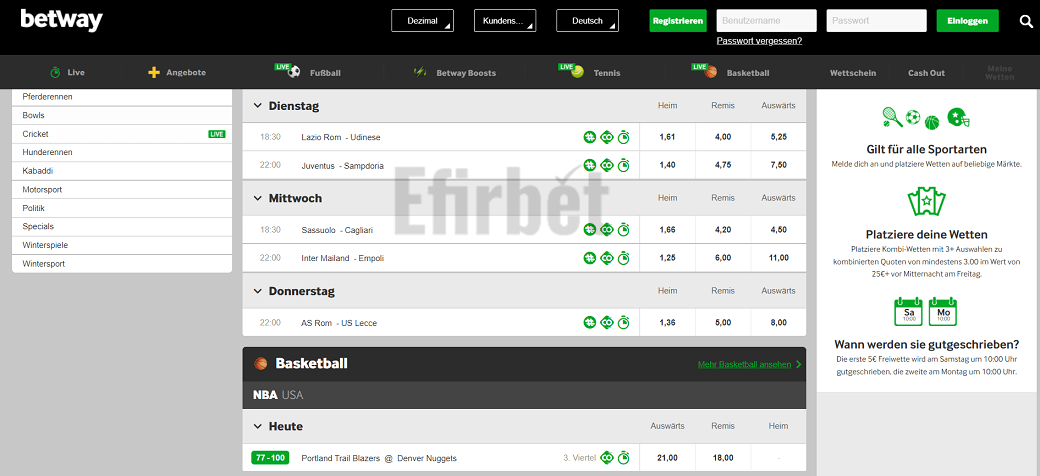Open the Meine Wetten tab

(1000, 73)
